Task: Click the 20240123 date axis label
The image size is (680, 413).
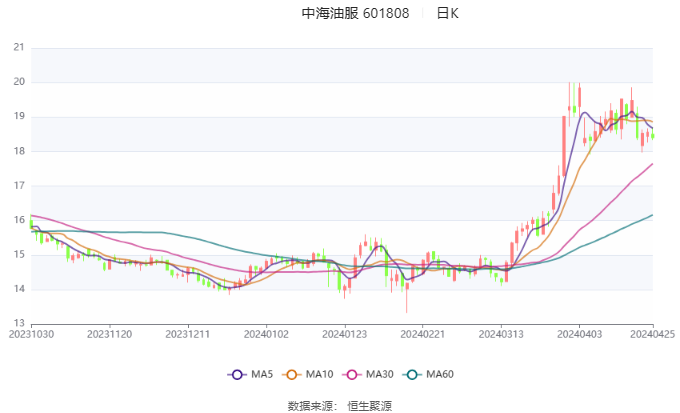Action: pos(344,334)
